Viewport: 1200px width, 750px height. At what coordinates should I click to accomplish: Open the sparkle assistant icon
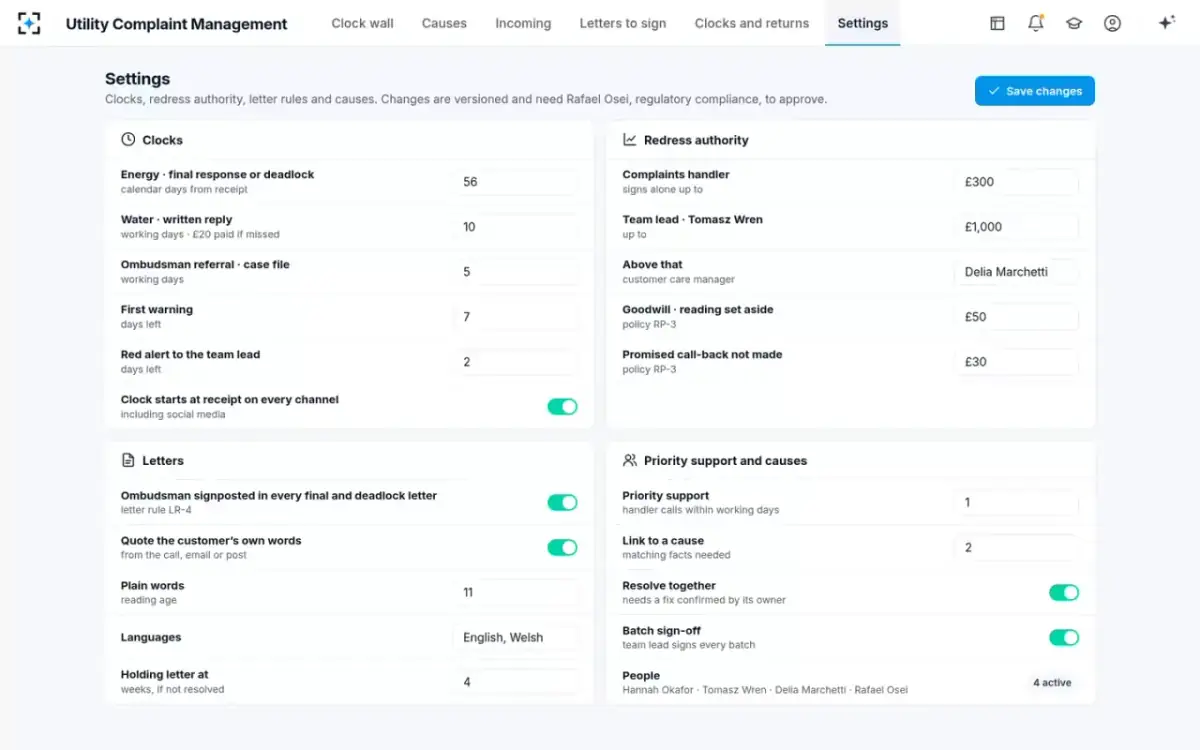coord(1166,23)
